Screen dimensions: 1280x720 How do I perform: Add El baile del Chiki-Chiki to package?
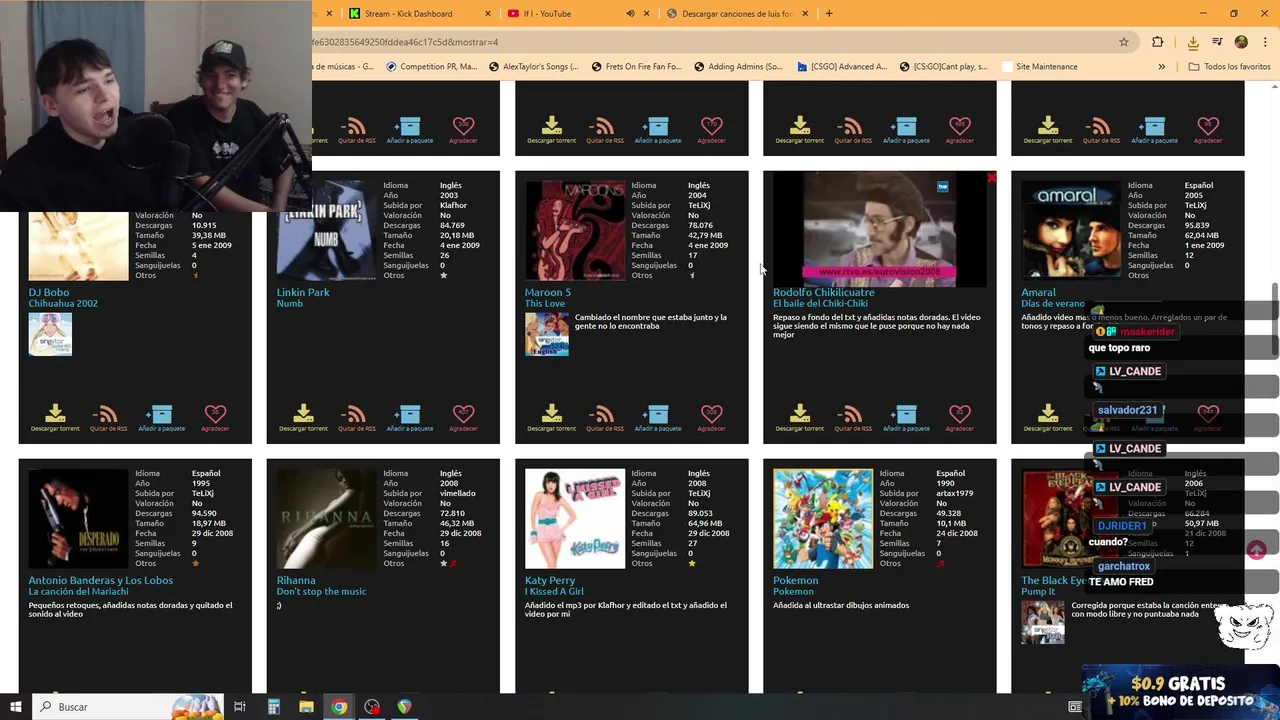click(905, 418)
